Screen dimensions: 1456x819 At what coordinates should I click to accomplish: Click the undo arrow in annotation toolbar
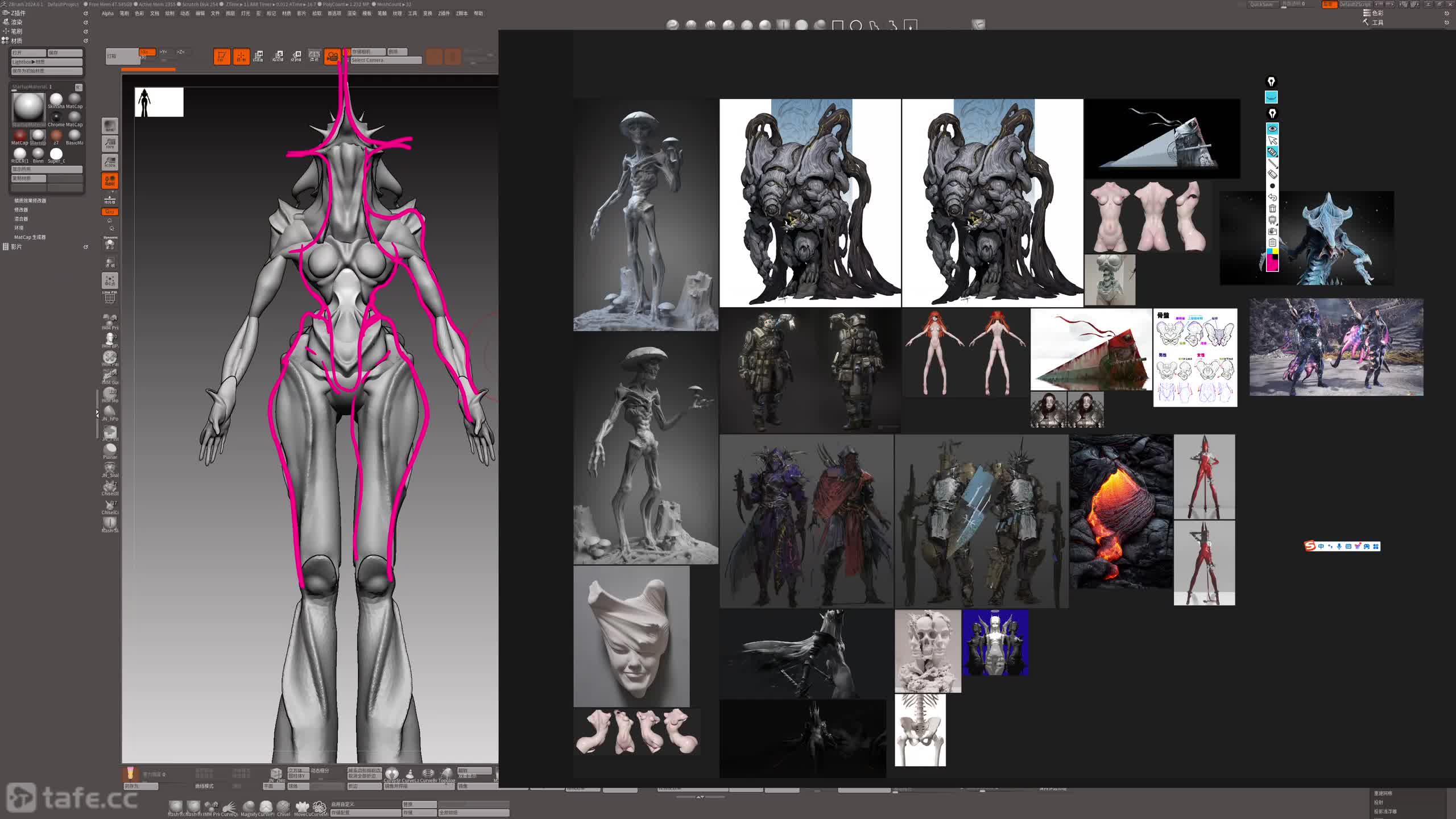1272,197
